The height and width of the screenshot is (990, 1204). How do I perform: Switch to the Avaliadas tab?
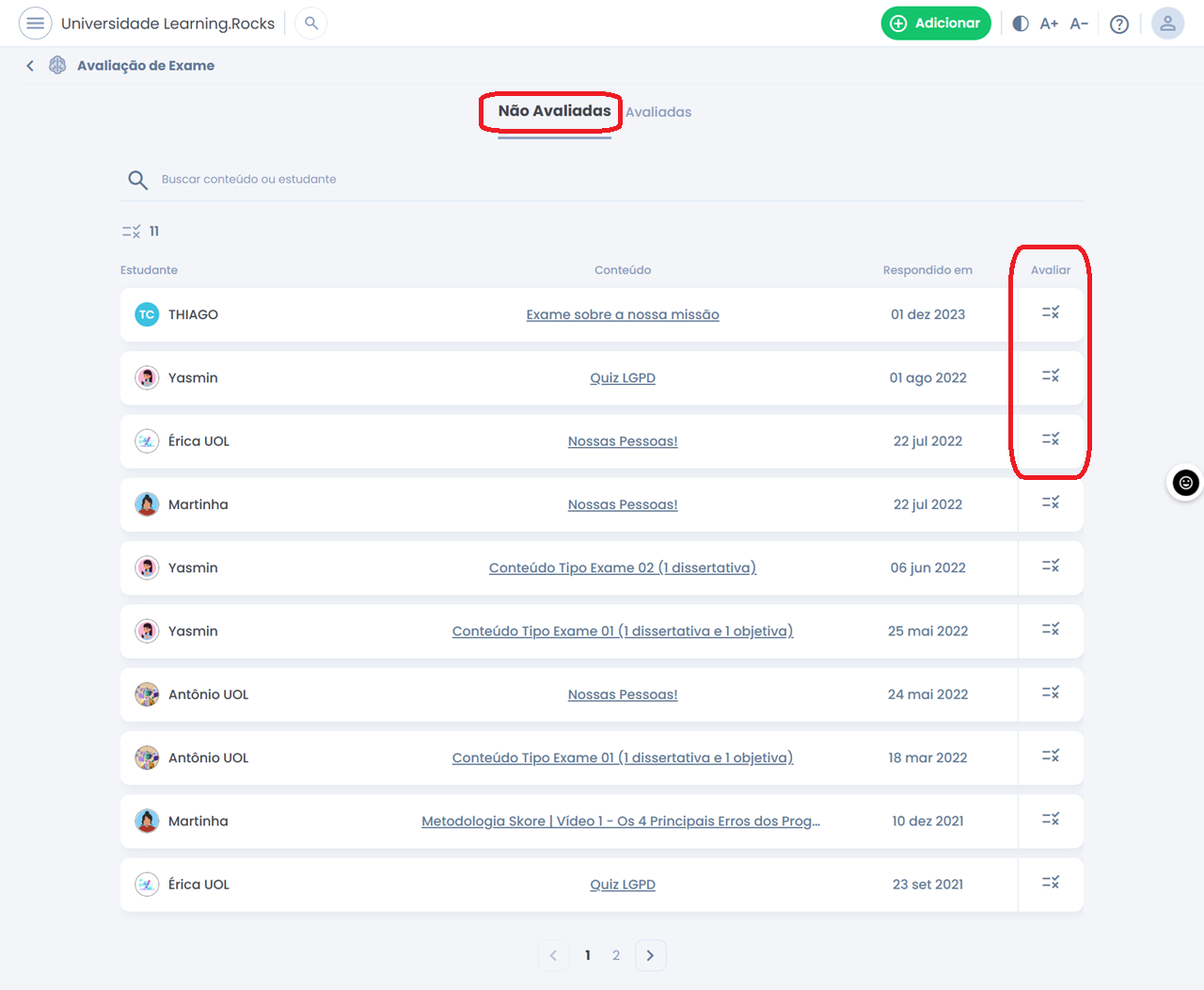658,112
